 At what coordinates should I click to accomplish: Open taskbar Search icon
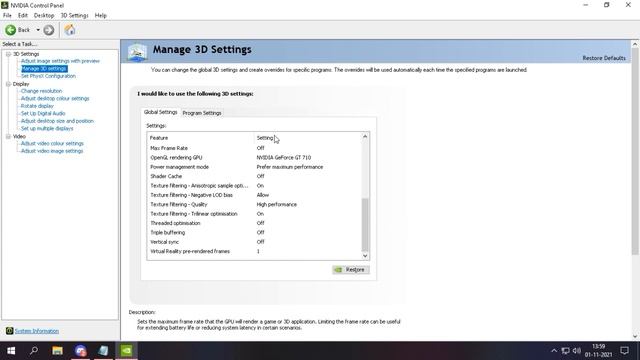[34, 351]
